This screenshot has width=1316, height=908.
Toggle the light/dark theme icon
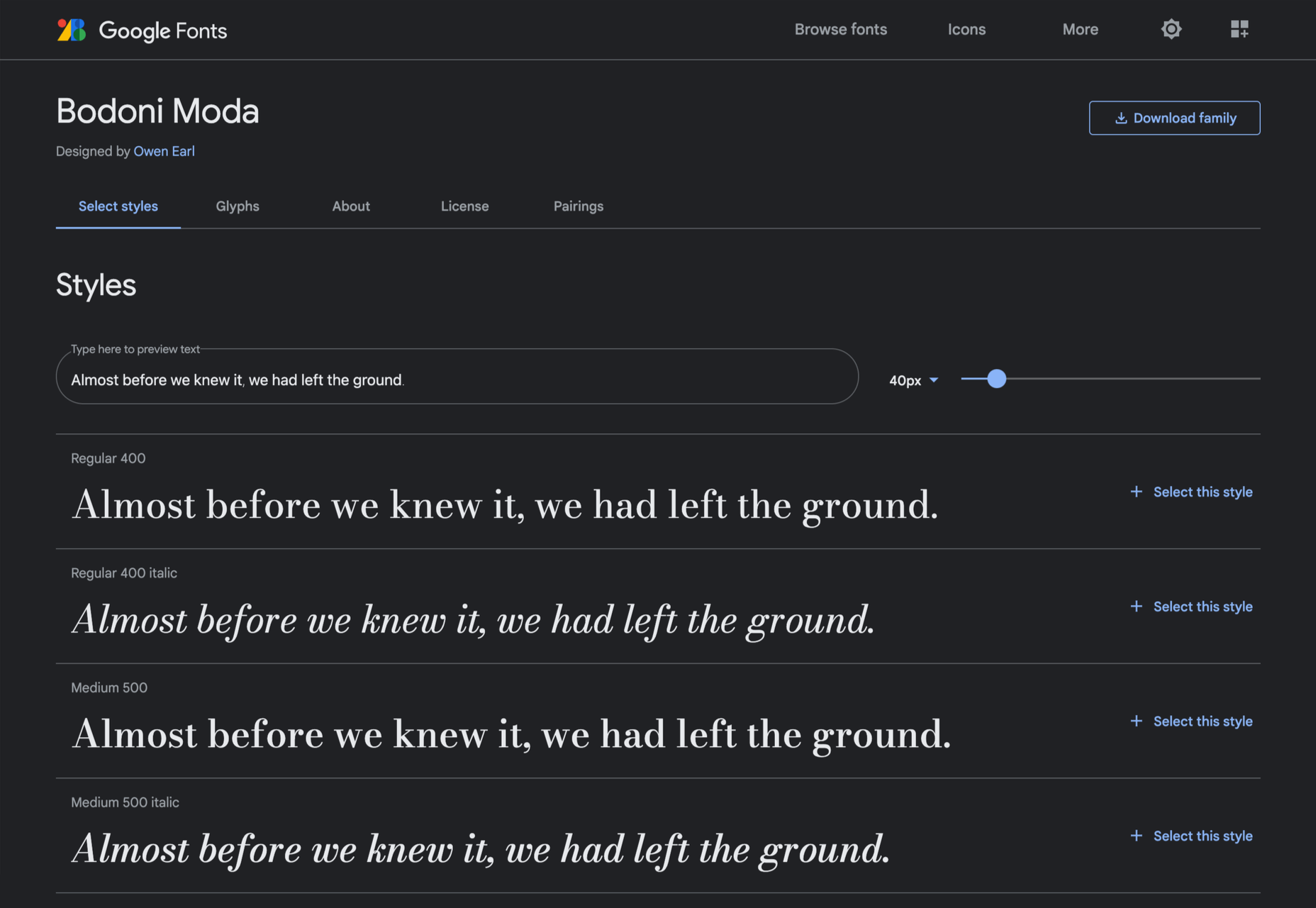(1171, 29)
